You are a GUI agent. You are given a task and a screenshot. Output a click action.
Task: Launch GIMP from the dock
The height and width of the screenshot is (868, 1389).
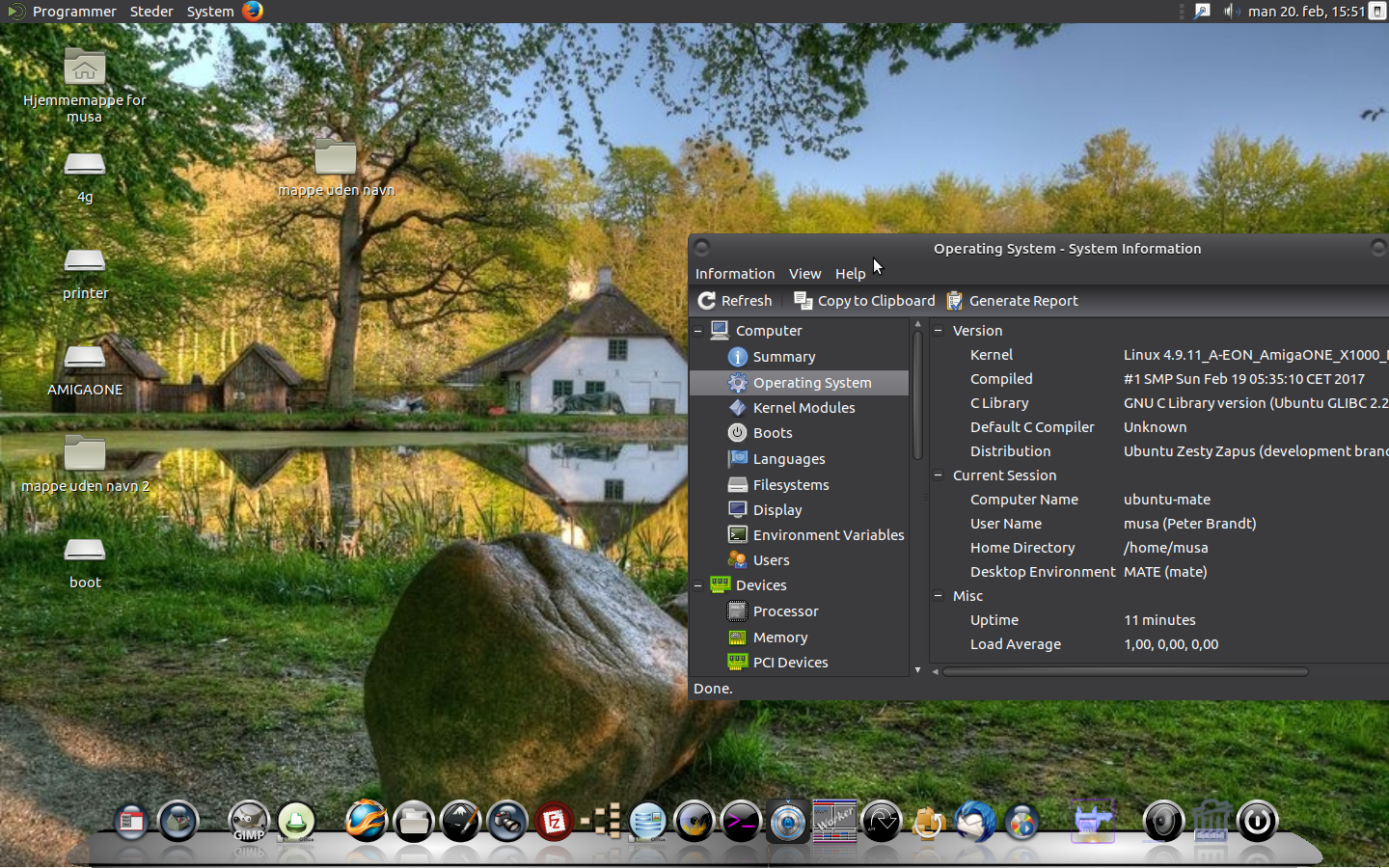(249, 822)
